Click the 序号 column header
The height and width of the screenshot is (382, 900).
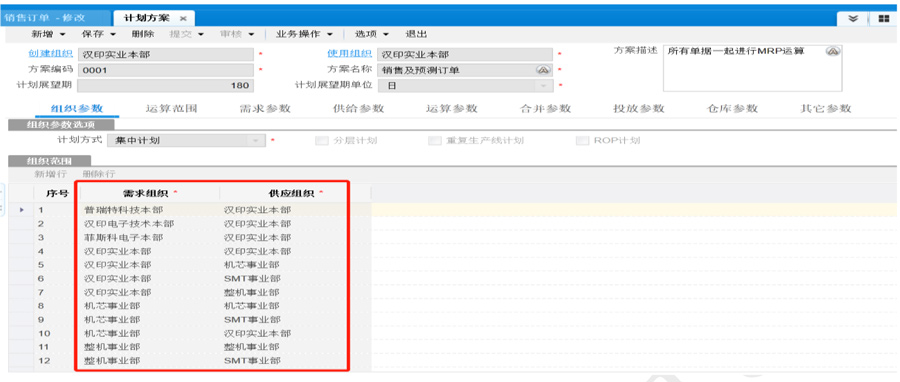click(x=57, y=193)
